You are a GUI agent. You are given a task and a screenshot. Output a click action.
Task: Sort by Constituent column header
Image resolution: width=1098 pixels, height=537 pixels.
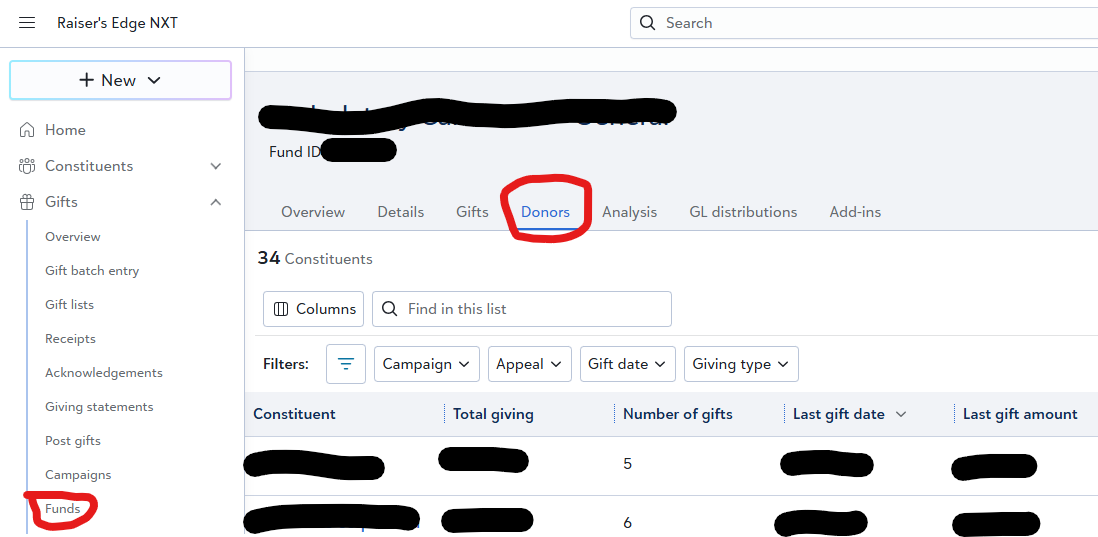294,414
